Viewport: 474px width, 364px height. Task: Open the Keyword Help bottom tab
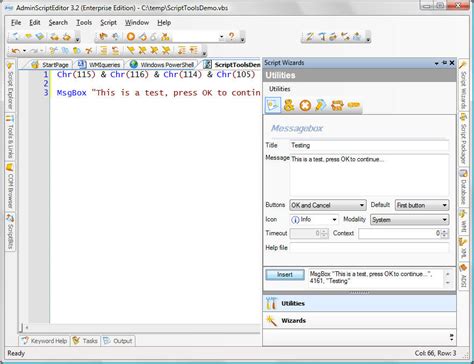[x=44, y=341]
